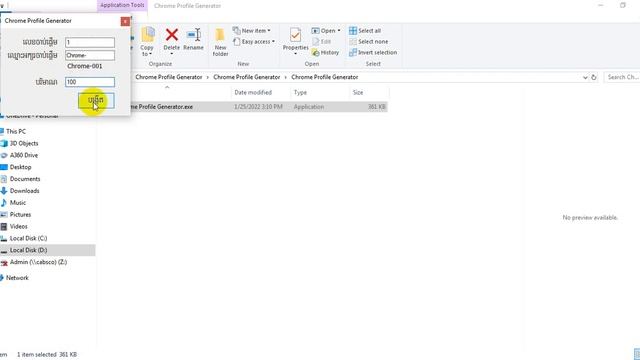Open Videos folder in sidebar
Viewport: 640px width, 360px height.
(x=19, y=226)
